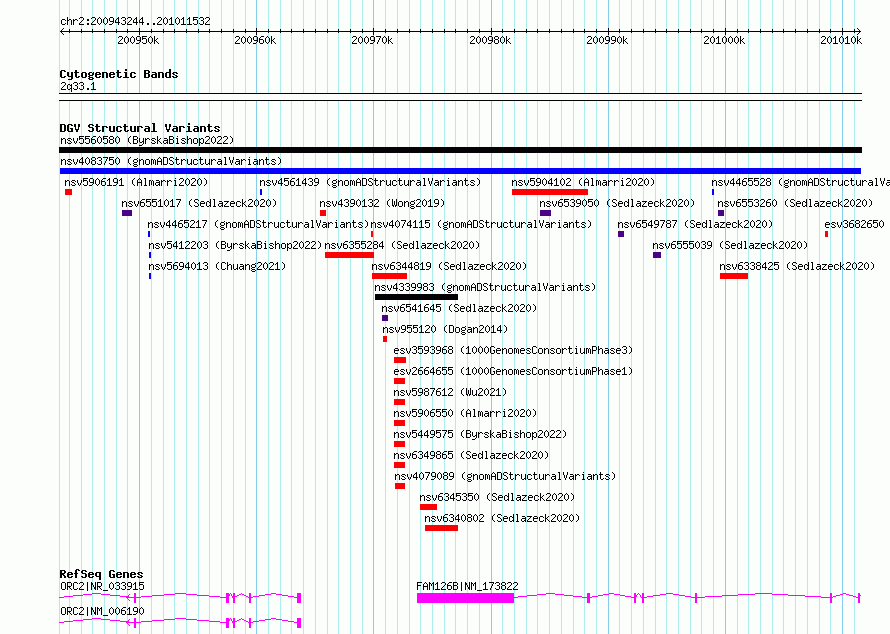This screenshot has width=890, height=634.
Task: Click nsv4339983 gnomADStructuralVariants label
Action: (x=485, y=287)
